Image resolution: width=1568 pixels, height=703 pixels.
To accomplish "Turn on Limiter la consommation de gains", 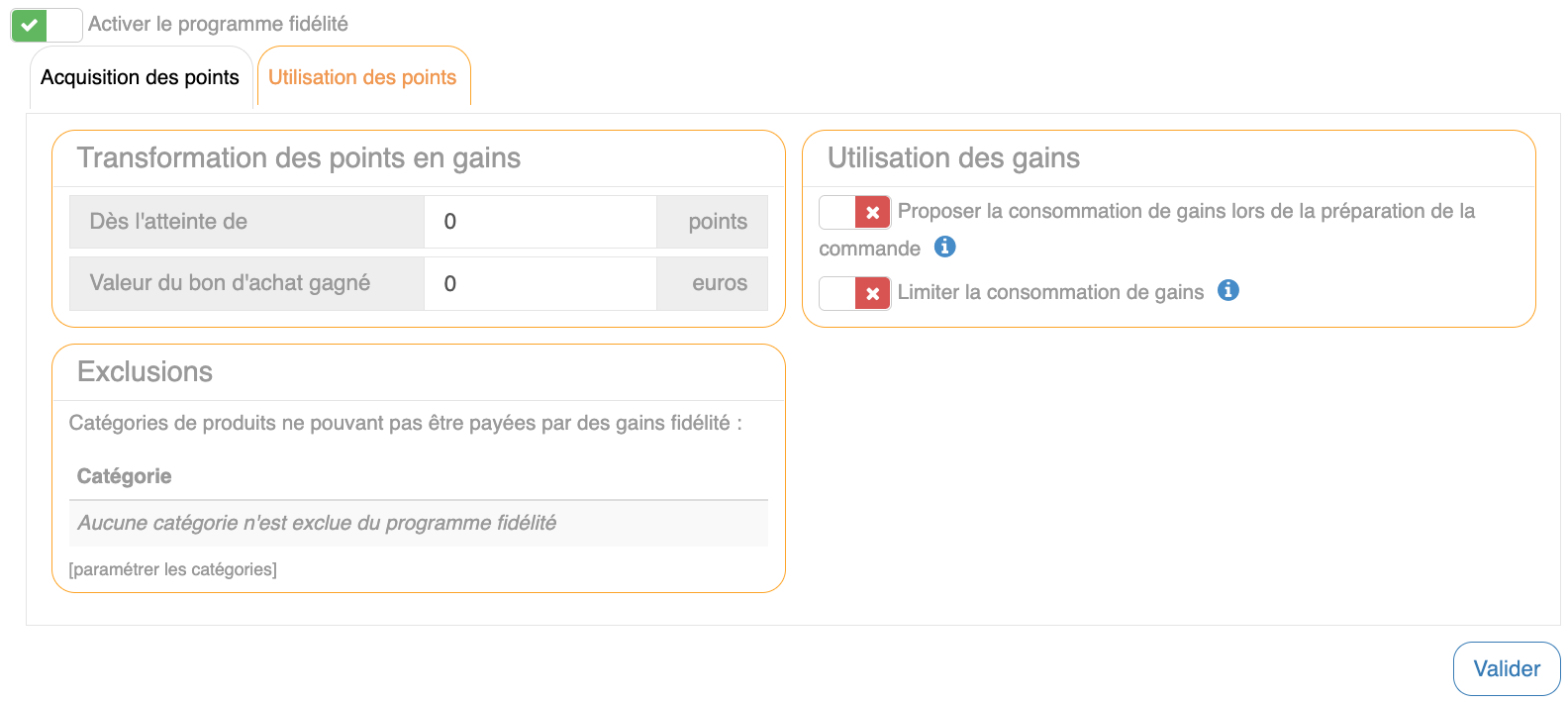I will pyautogui.click(x=854, y=293).
